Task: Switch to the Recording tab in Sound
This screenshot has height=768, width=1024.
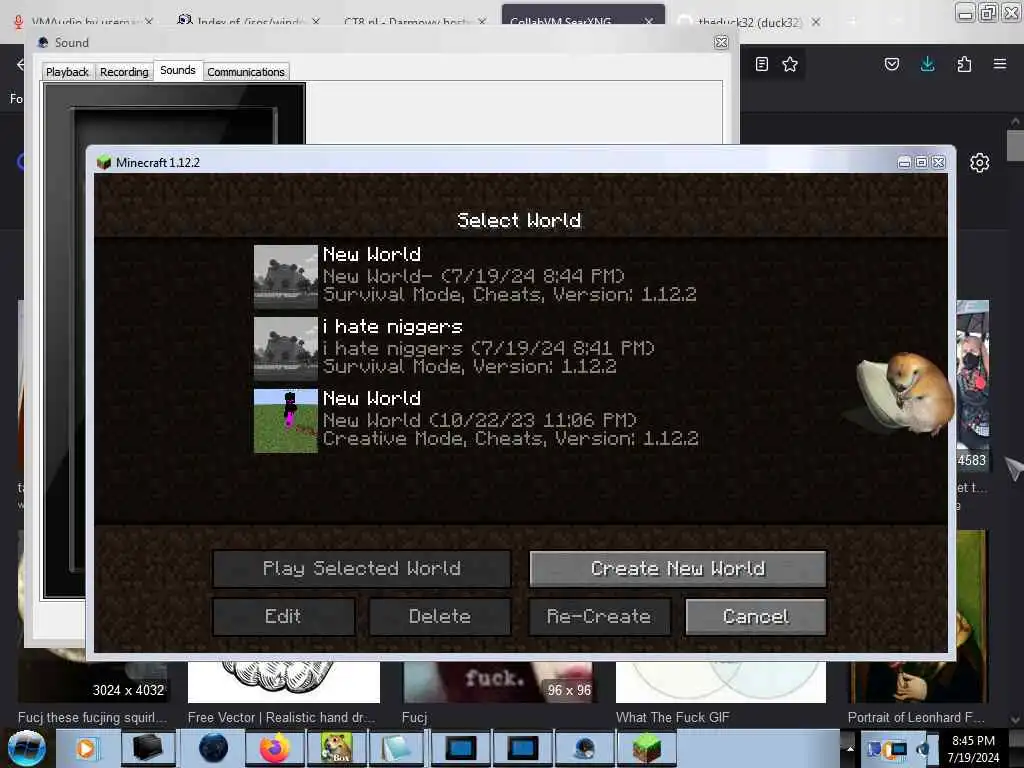Action: point(124,72)
